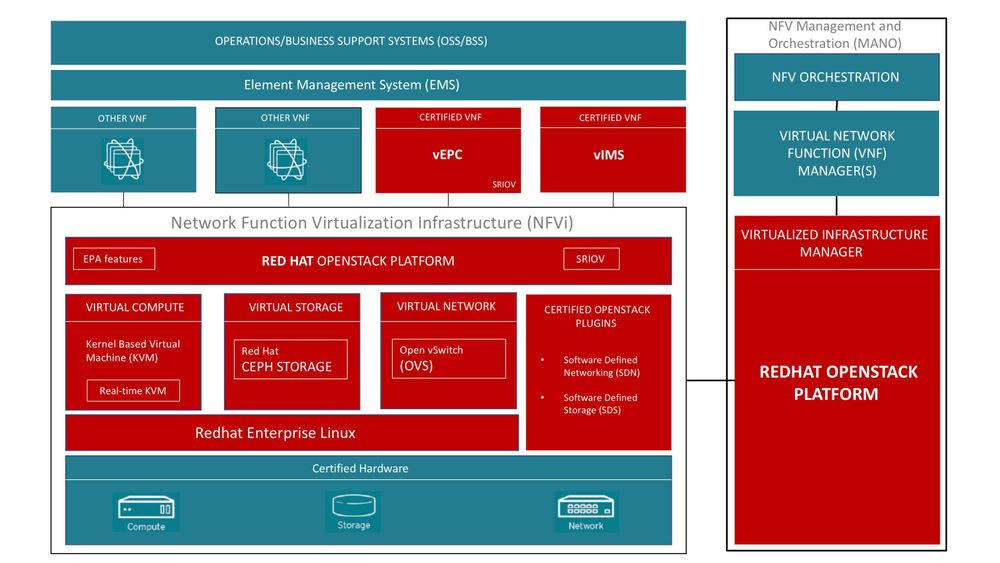The height and width of the screenshot is (563, 1000).
Task: Click the first OTHER VNF label
Action: pos(122,119)
